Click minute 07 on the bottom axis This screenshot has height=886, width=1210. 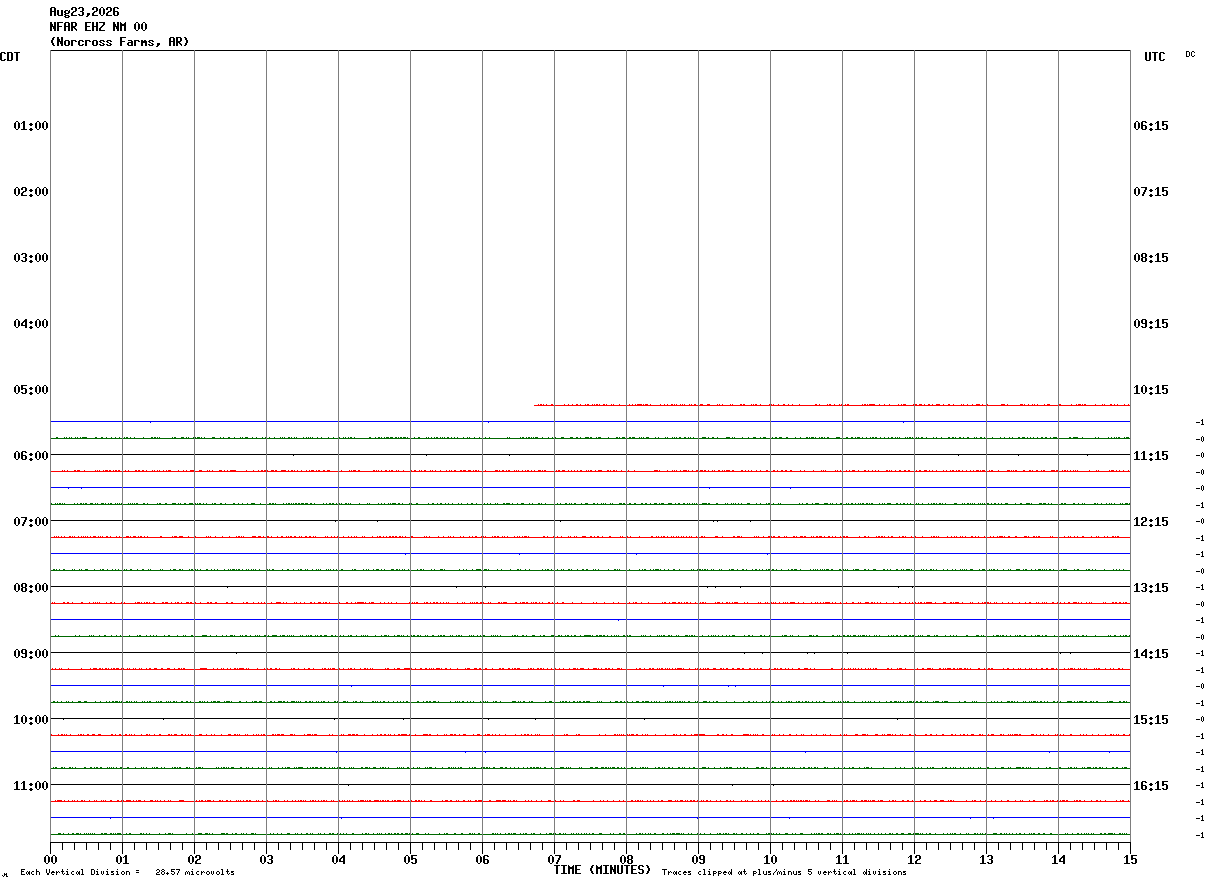click(554, 860)
